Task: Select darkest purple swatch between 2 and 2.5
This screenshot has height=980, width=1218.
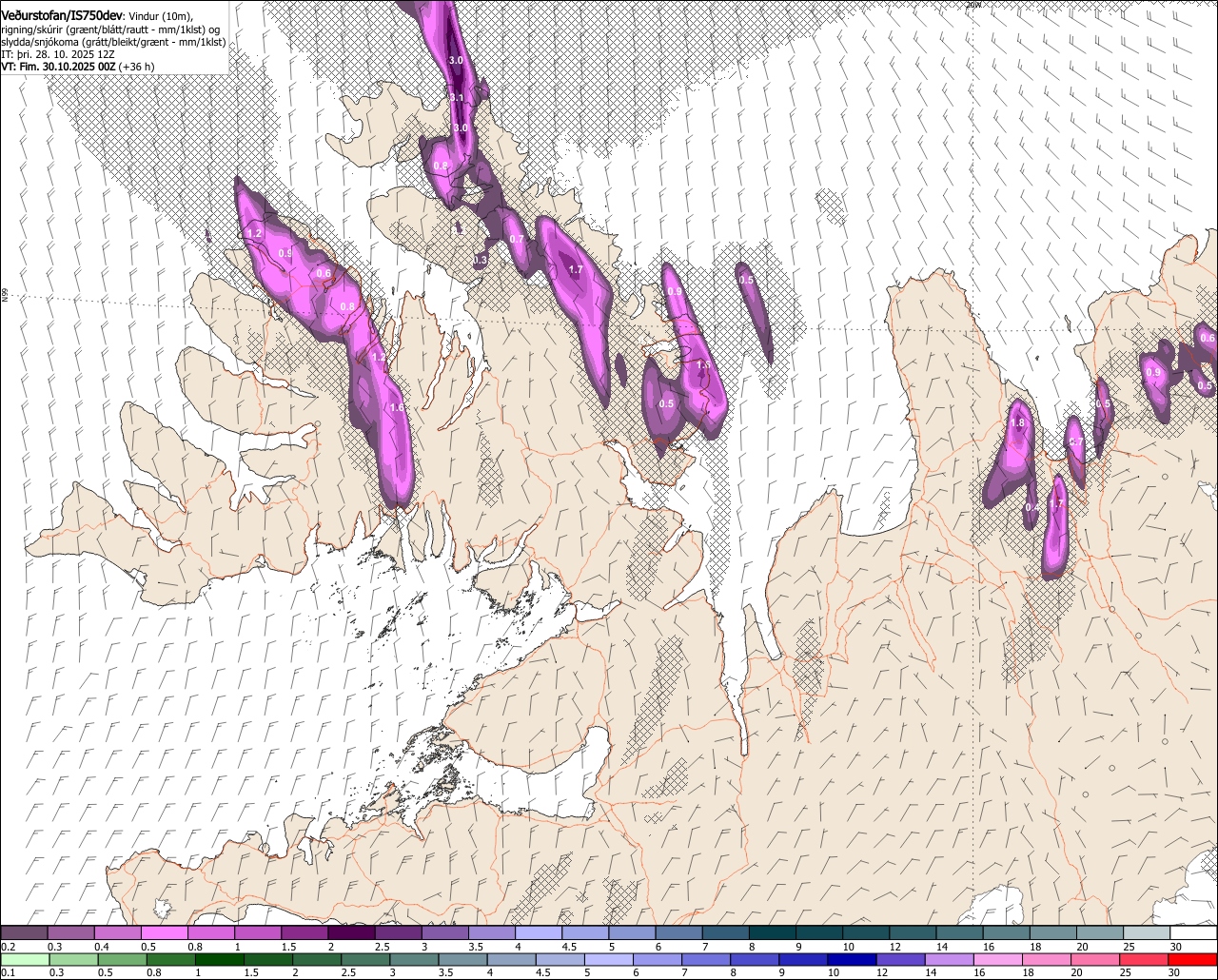Action: coord(351,932)
